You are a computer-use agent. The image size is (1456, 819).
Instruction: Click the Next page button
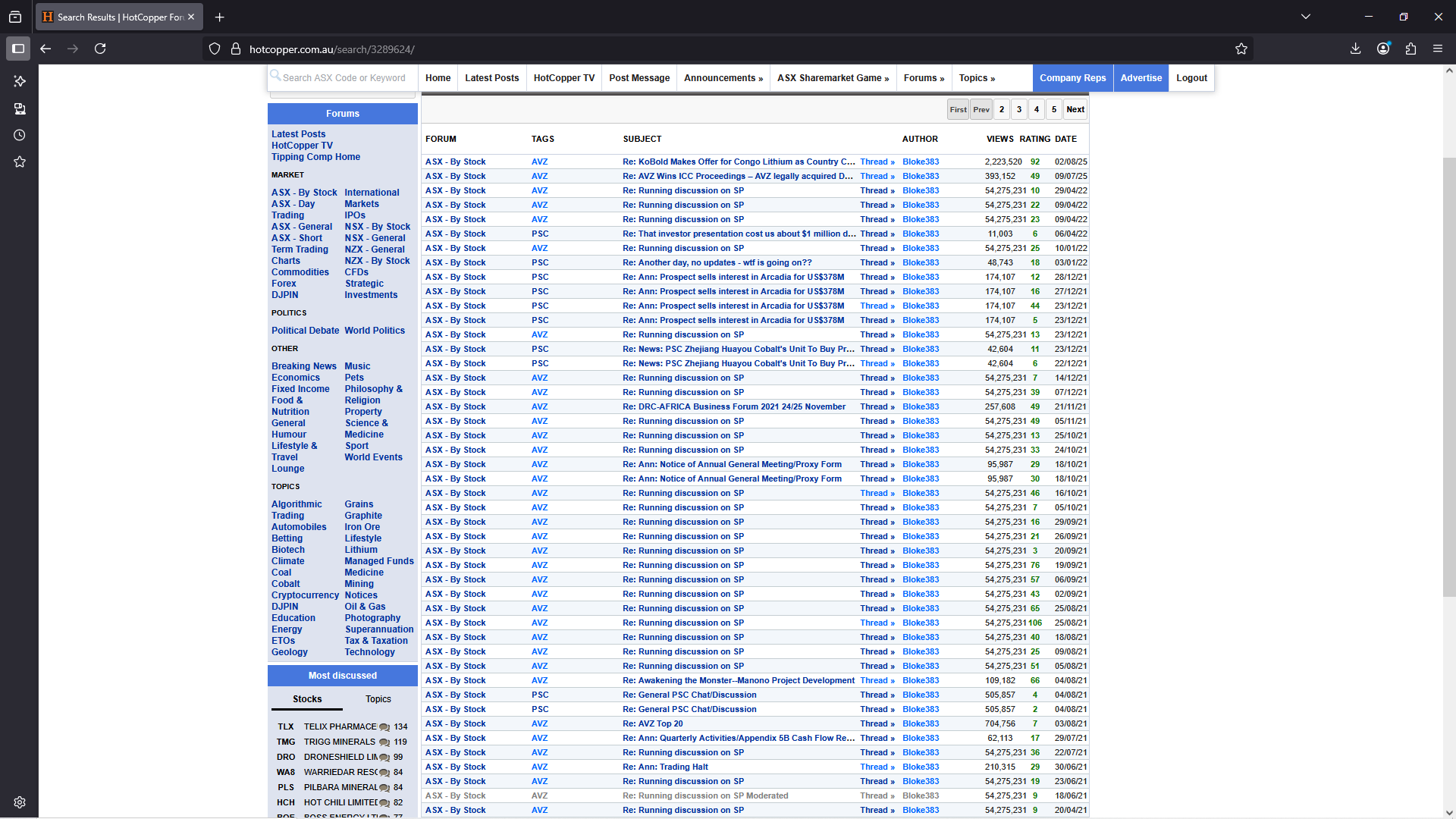click(x=1075, y=109)
